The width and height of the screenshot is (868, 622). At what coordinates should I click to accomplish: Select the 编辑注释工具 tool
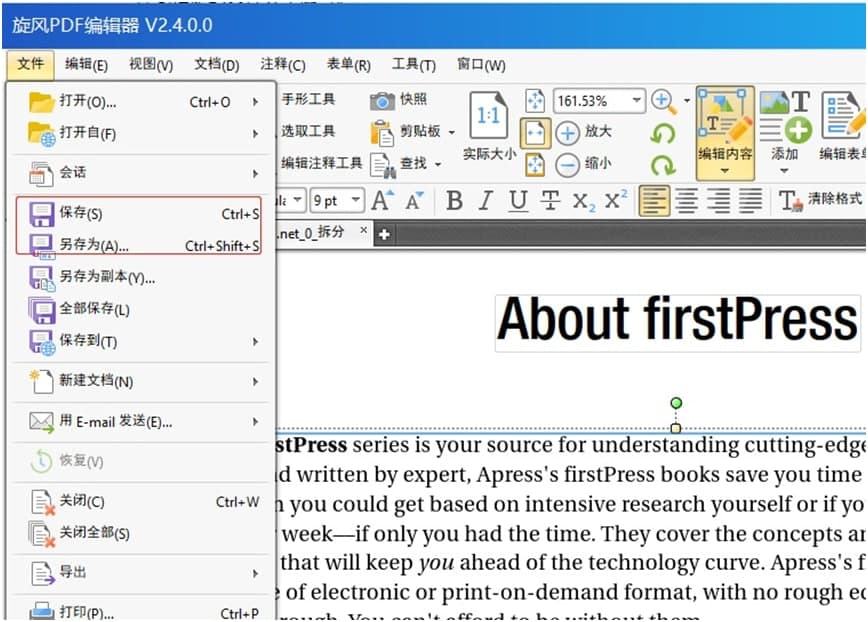click(x=321, y=163)
